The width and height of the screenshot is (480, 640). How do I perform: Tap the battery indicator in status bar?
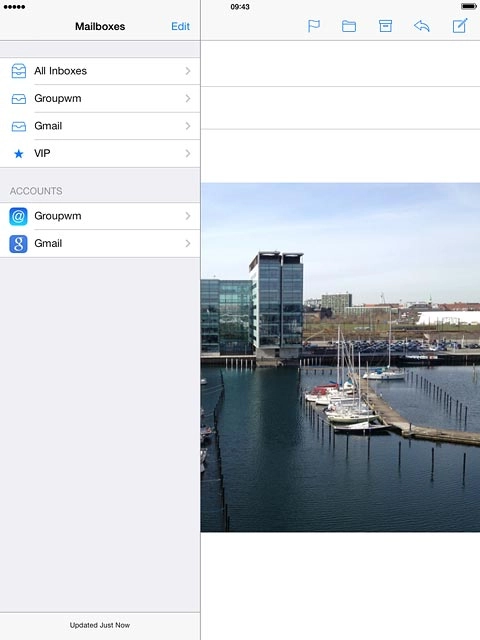click(x=469, y=7)
